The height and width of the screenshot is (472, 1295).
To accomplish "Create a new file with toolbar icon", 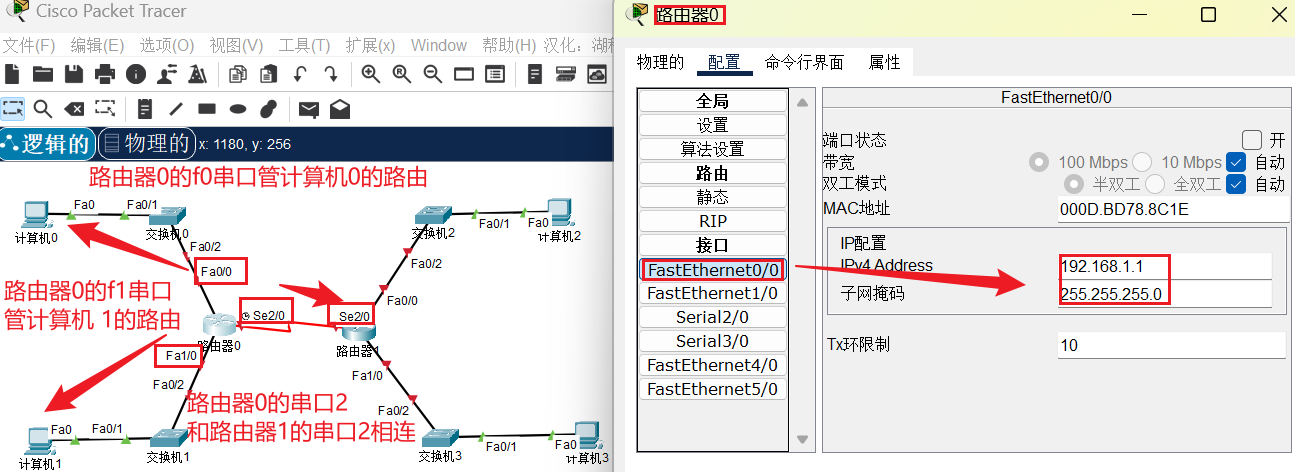I will [12, 74].
